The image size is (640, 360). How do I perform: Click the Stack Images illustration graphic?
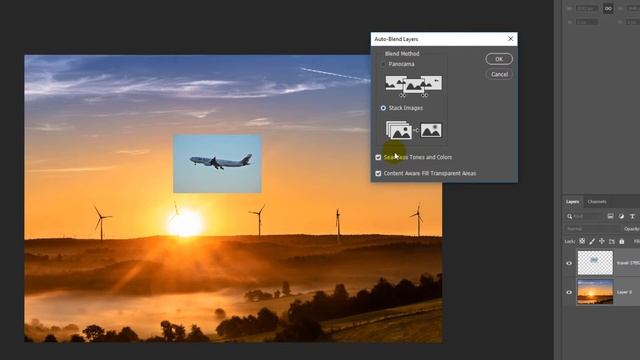(x=413, y=130)
